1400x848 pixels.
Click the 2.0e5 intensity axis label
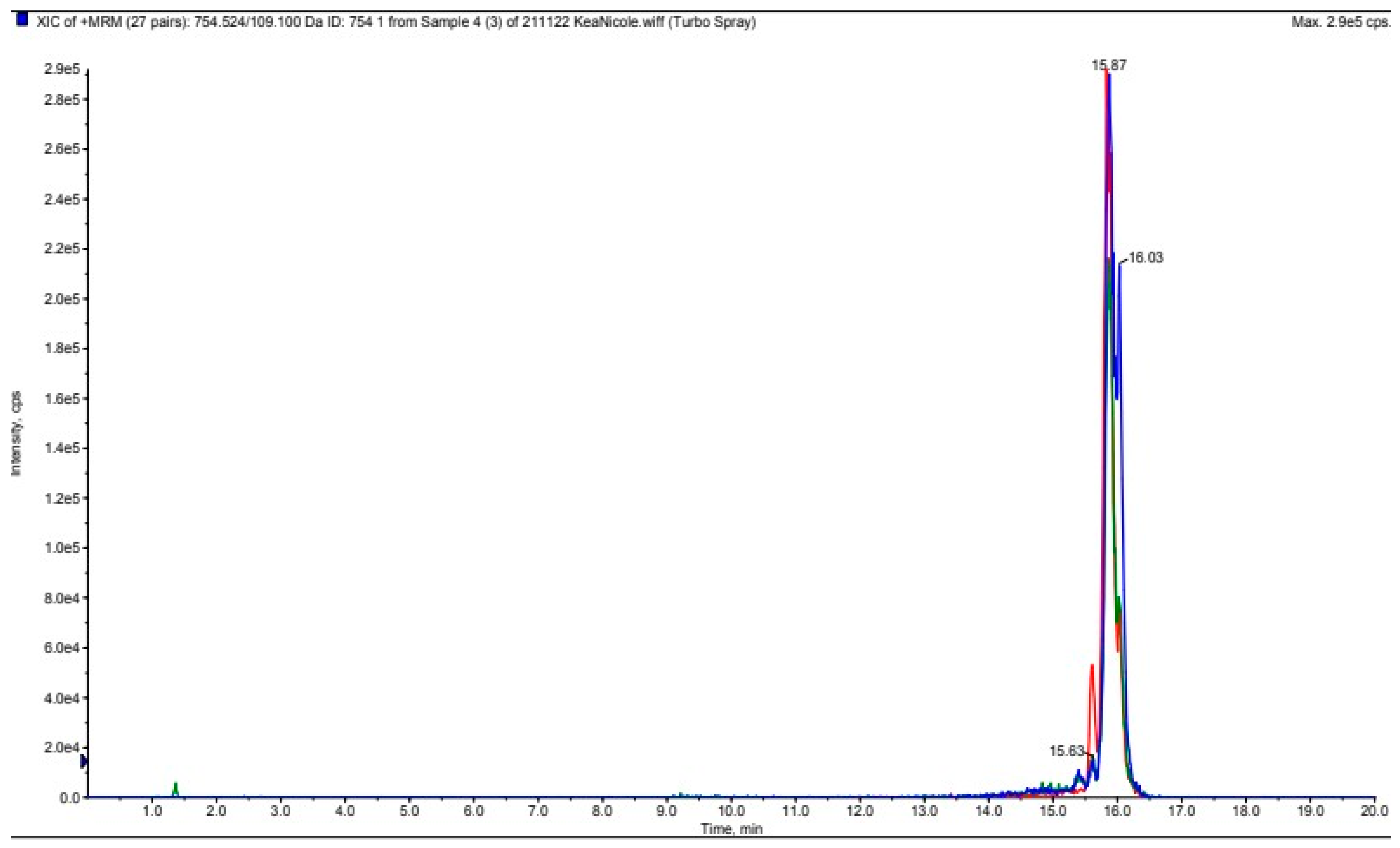click(62, 298)
